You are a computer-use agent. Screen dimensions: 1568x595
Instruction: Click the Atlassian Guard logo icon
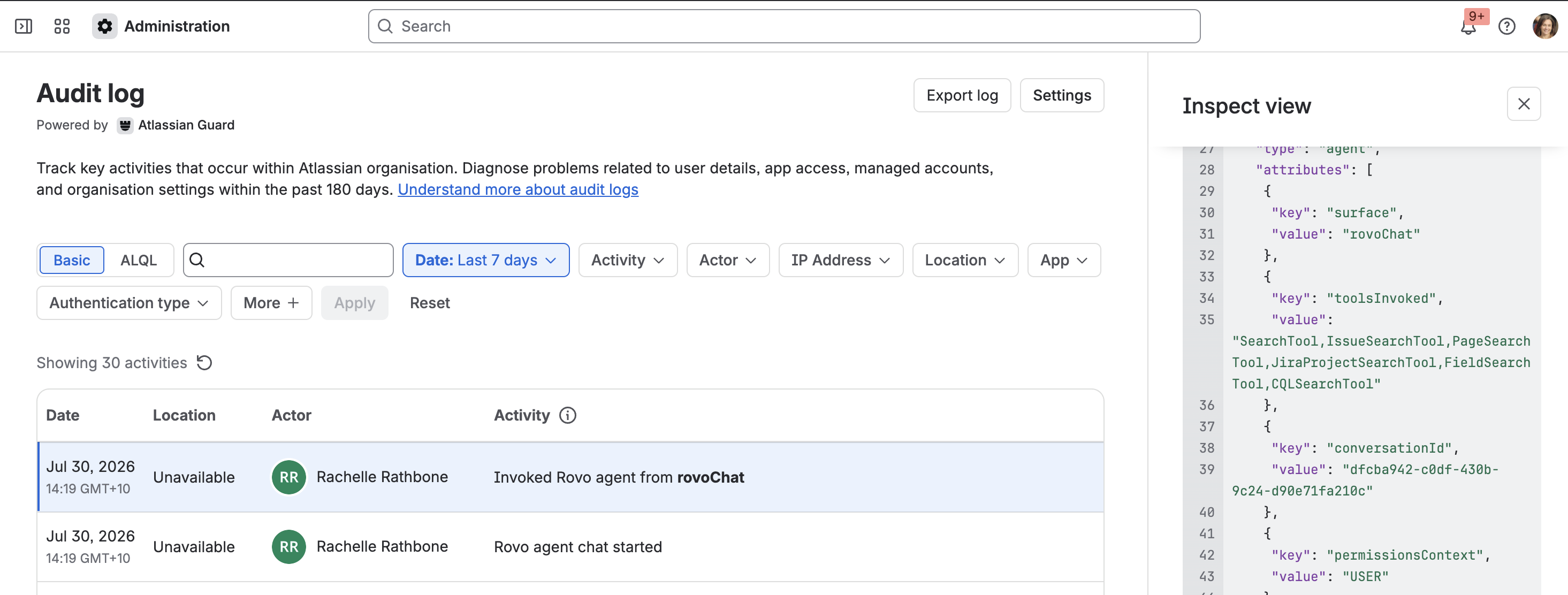coord(125,125)
